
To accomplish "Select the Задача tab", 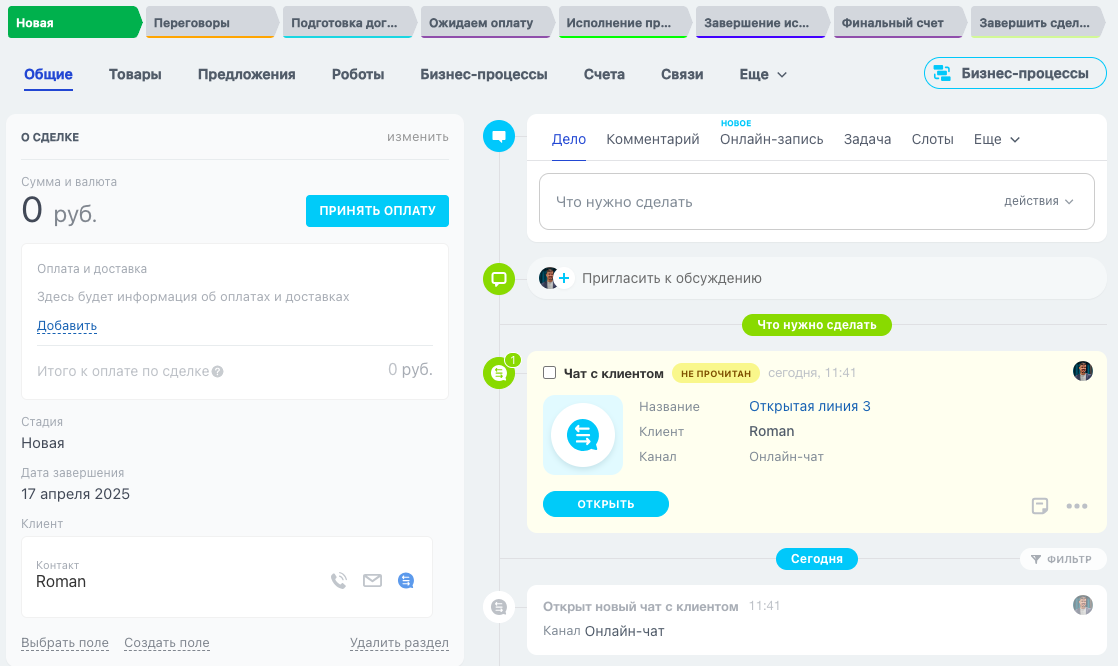I will tap(867, 139).
